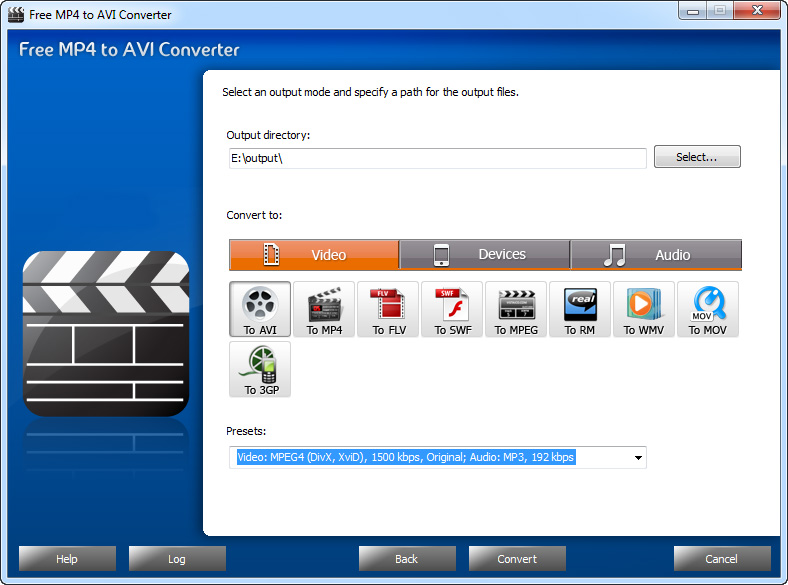The image size is (788, 585).
Task: Pick the To FLV format icon
Action: click(x=388, y=309)
